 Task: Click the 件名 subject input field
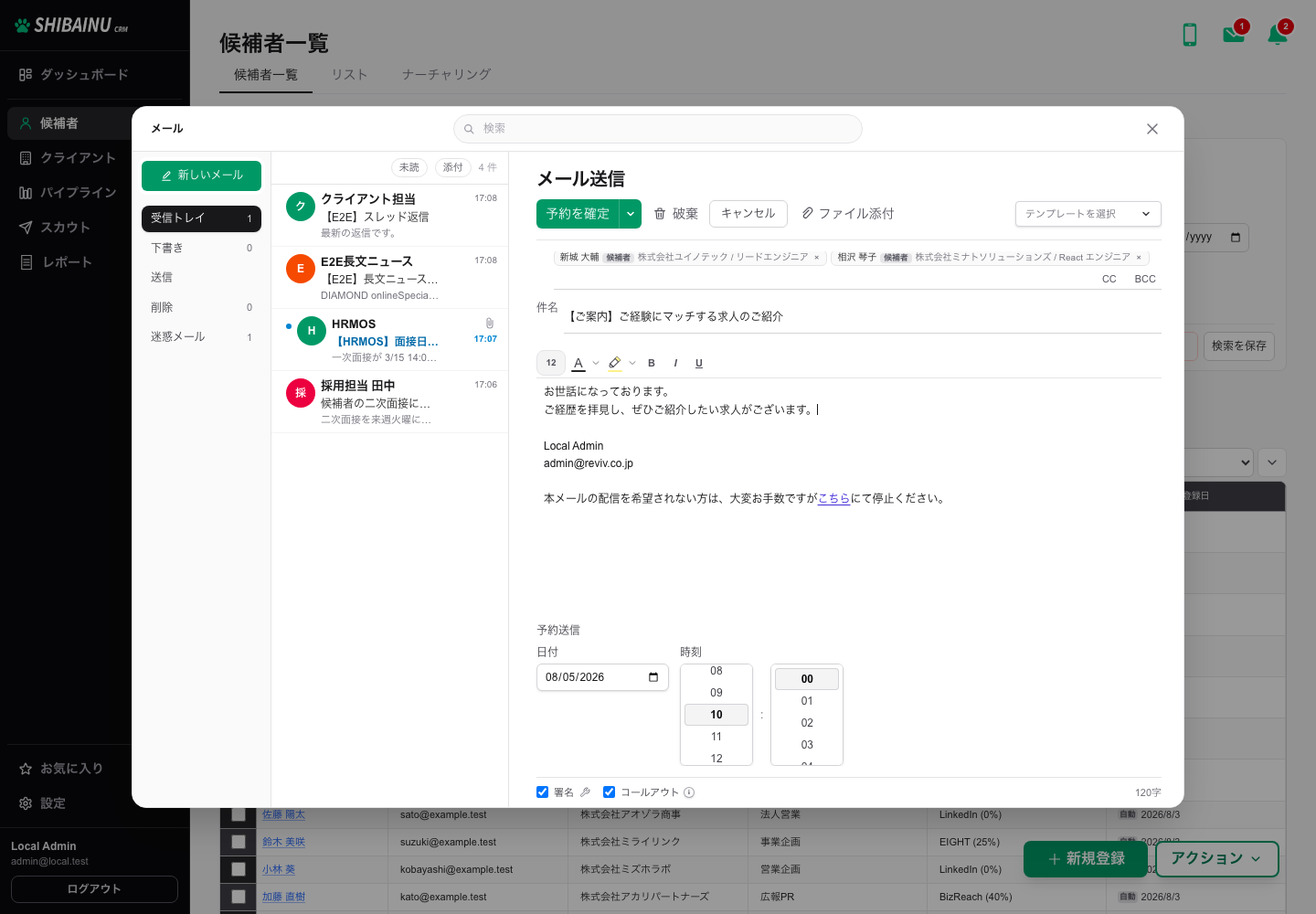pos(863,316)
